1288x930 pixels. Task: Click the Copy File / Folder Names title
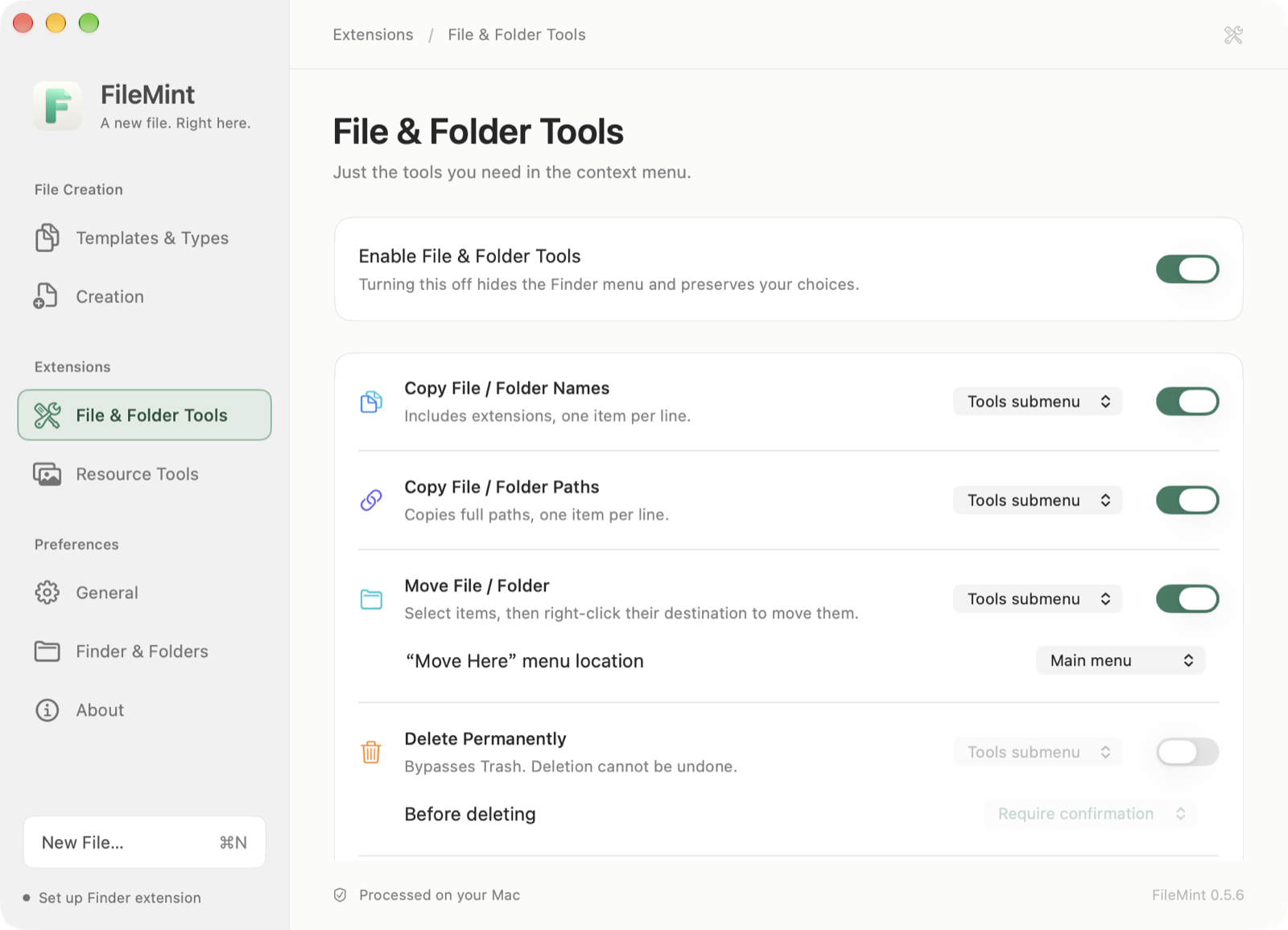tap(507, 388)
